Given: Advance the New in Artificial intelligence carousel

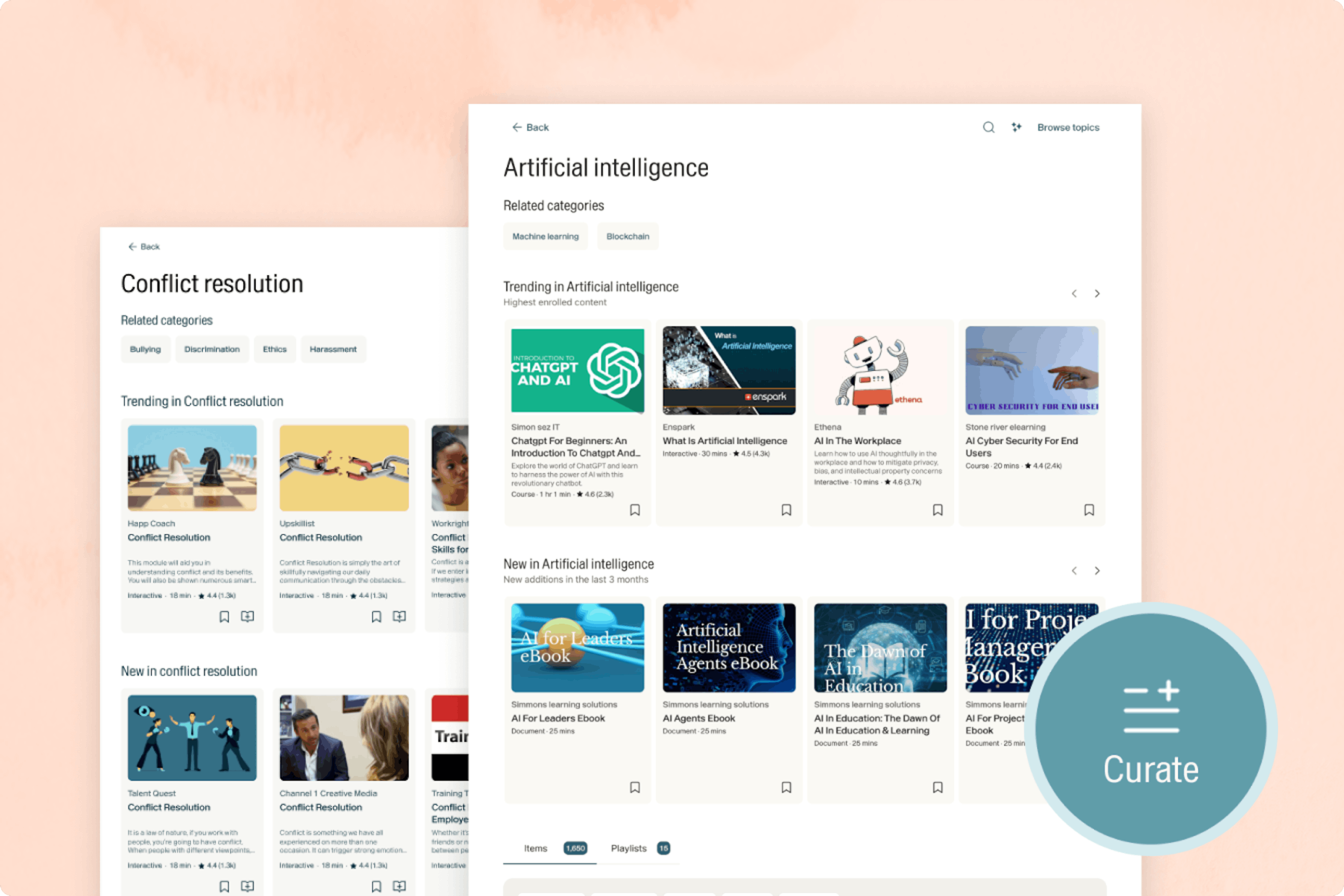Looking at the screenshot, I should tap(1097, 571).
